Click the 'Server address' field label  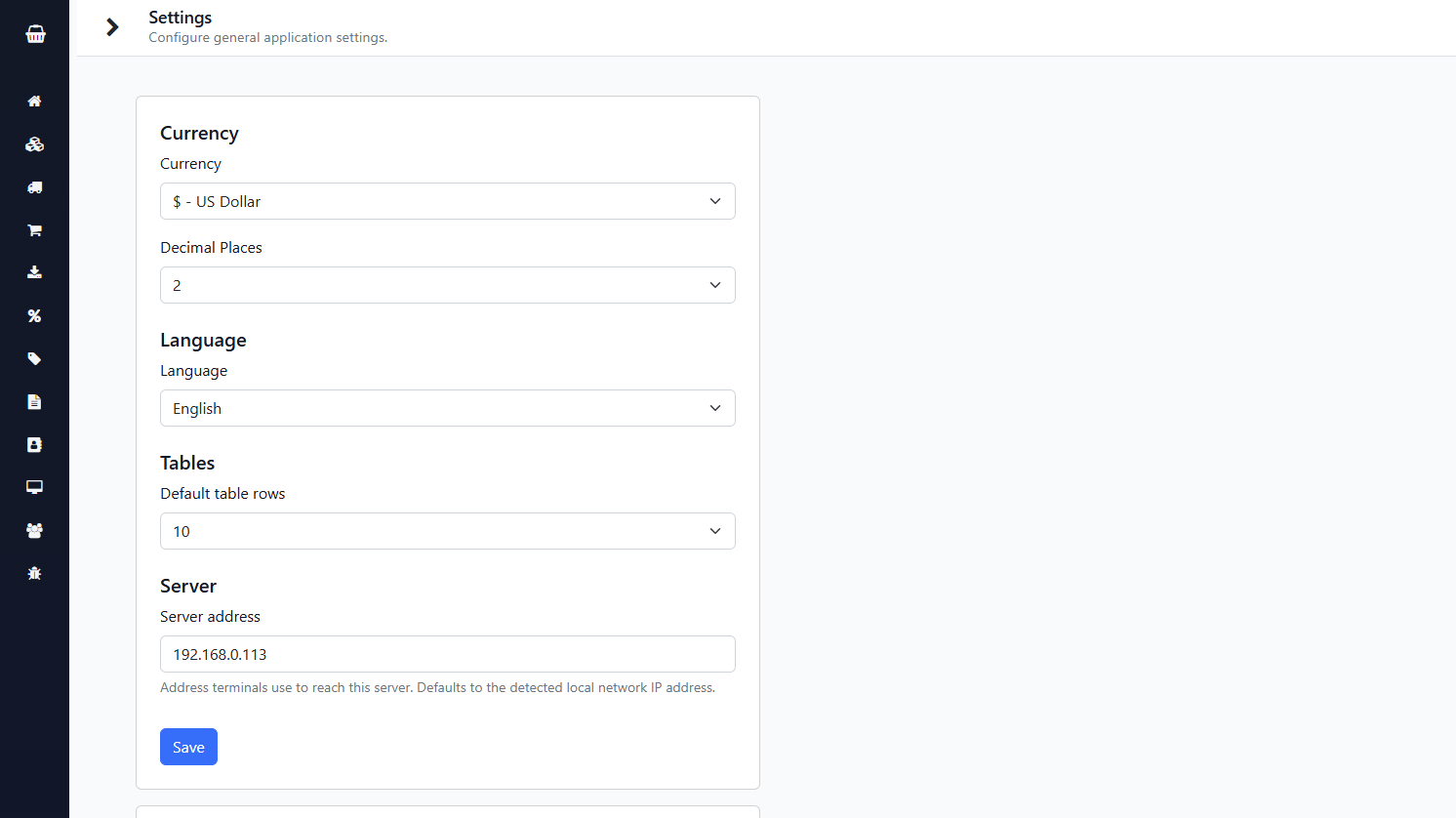coord(210,617)
